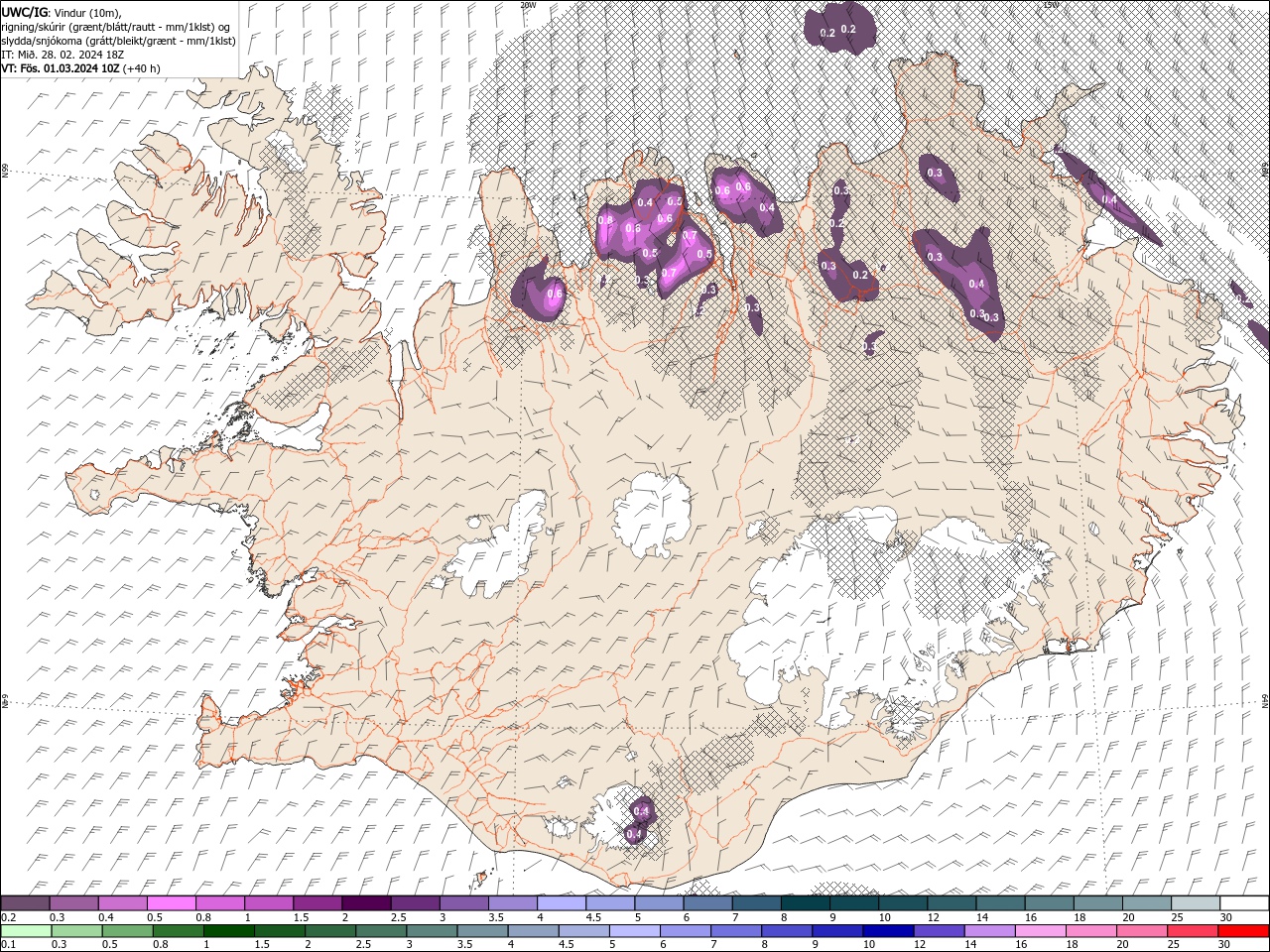
Task: Select the 20 pink swatch in the lower row
Action: [1142, 931]
